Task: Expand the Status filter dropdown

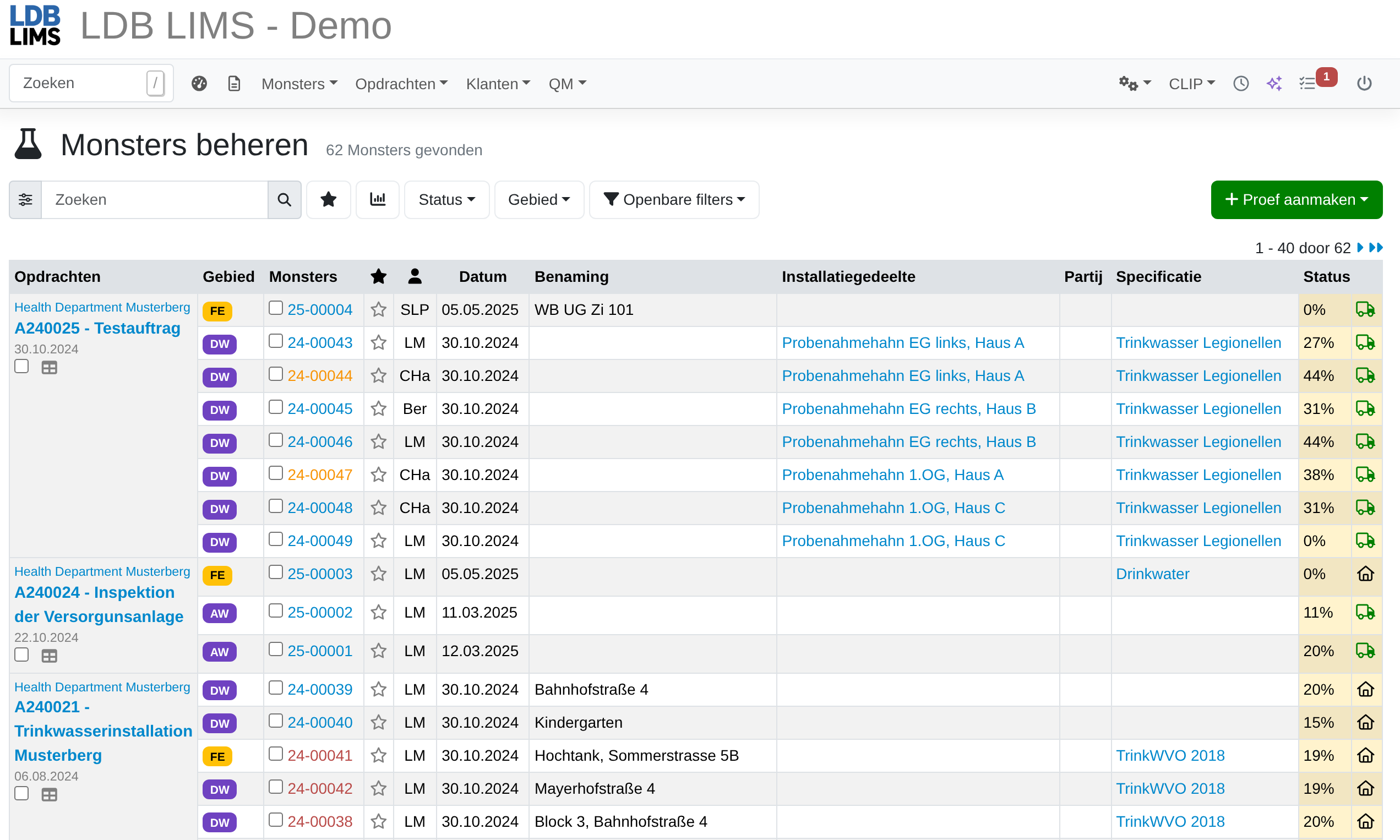Action: (446, 200)
